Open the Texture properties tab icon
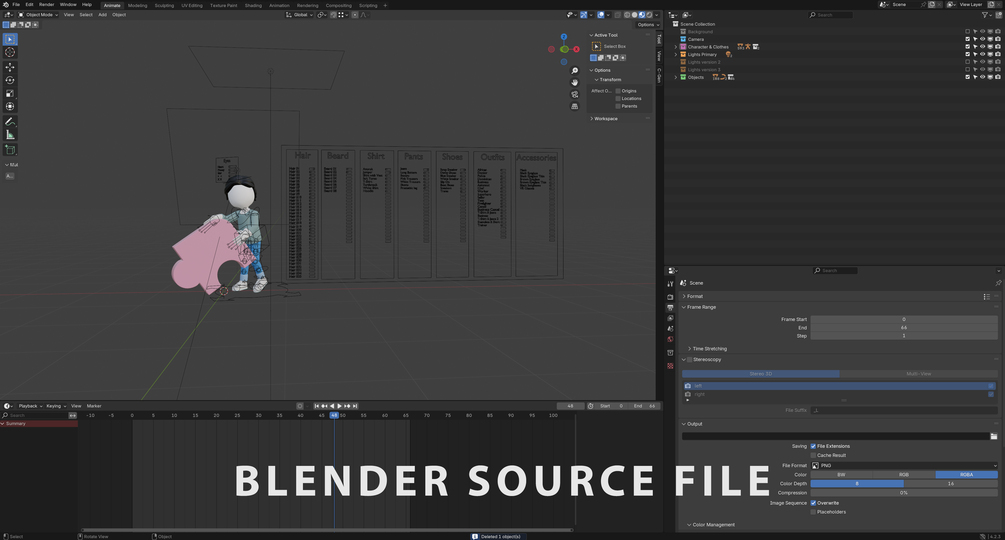Screen dimensions: 1005x540 pyautogui.click(x=670, y=366)
